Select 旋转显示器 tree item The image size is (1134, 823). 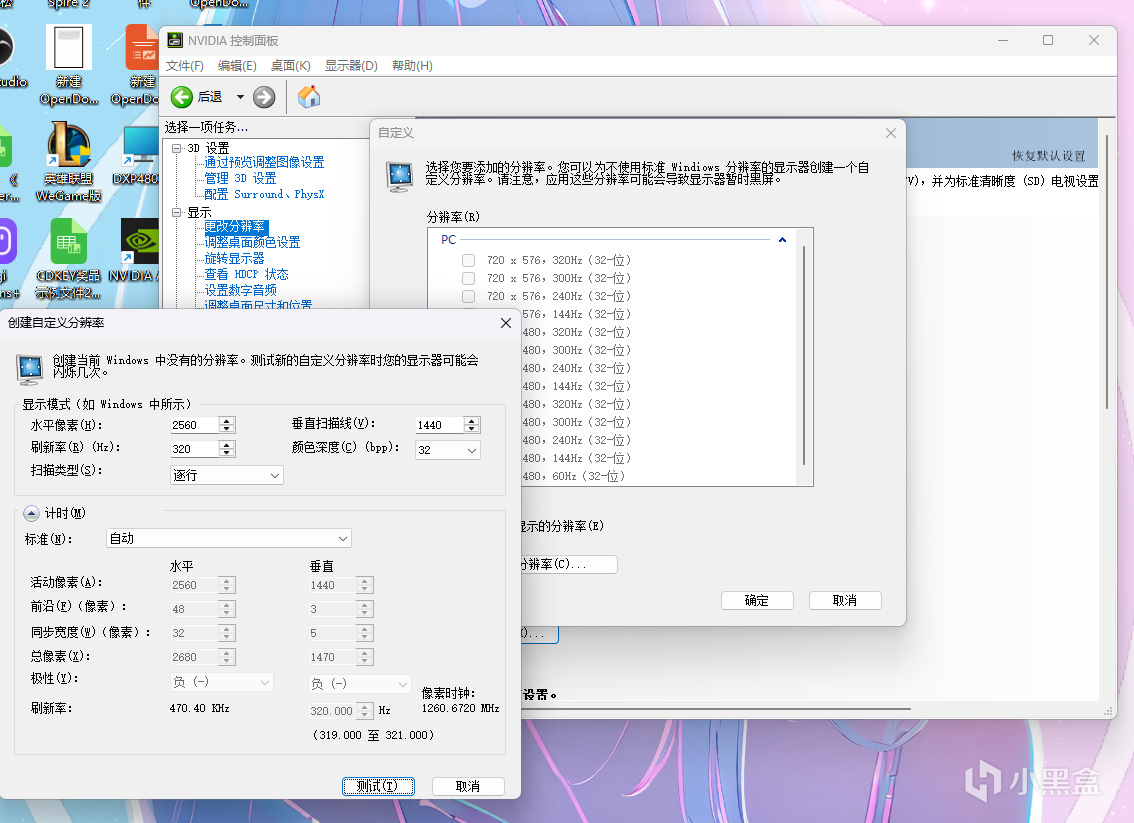(x=234, y=259)
